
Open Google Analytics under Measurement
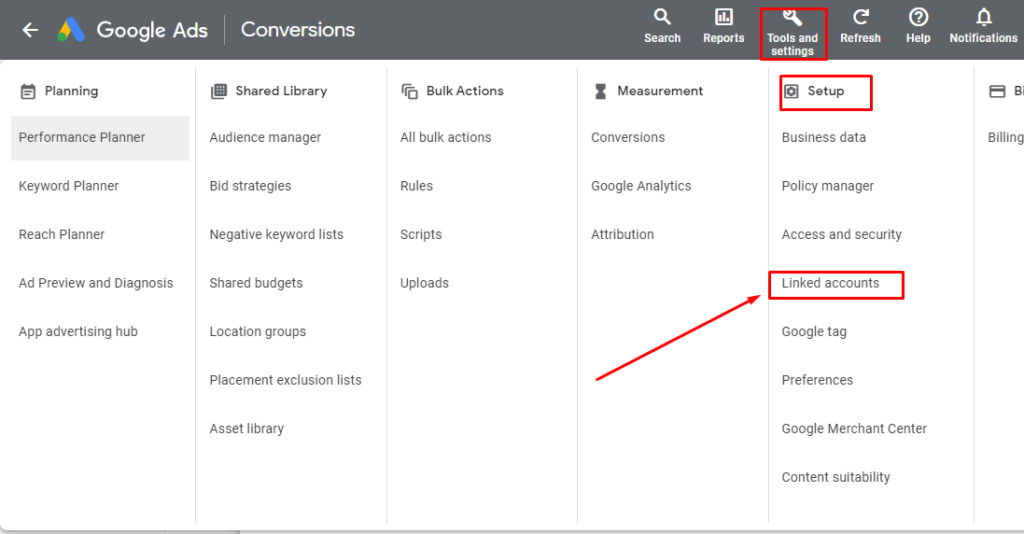pos(641,186)
